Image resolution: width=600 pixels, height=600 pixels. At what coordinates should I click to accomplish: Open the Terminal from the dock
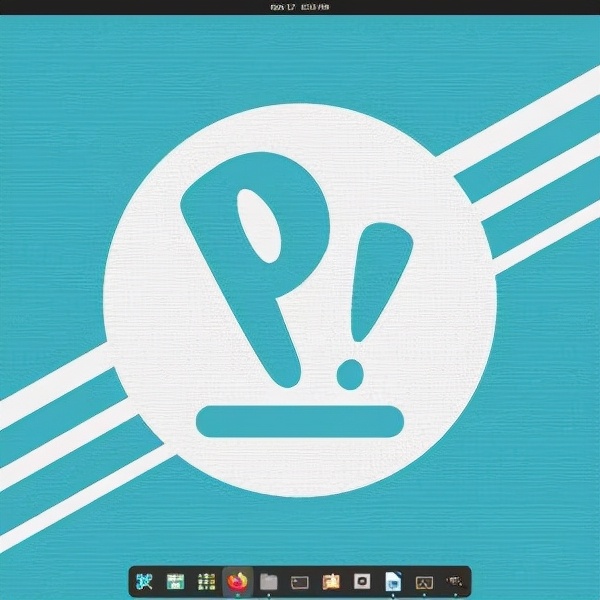(299, 581)
